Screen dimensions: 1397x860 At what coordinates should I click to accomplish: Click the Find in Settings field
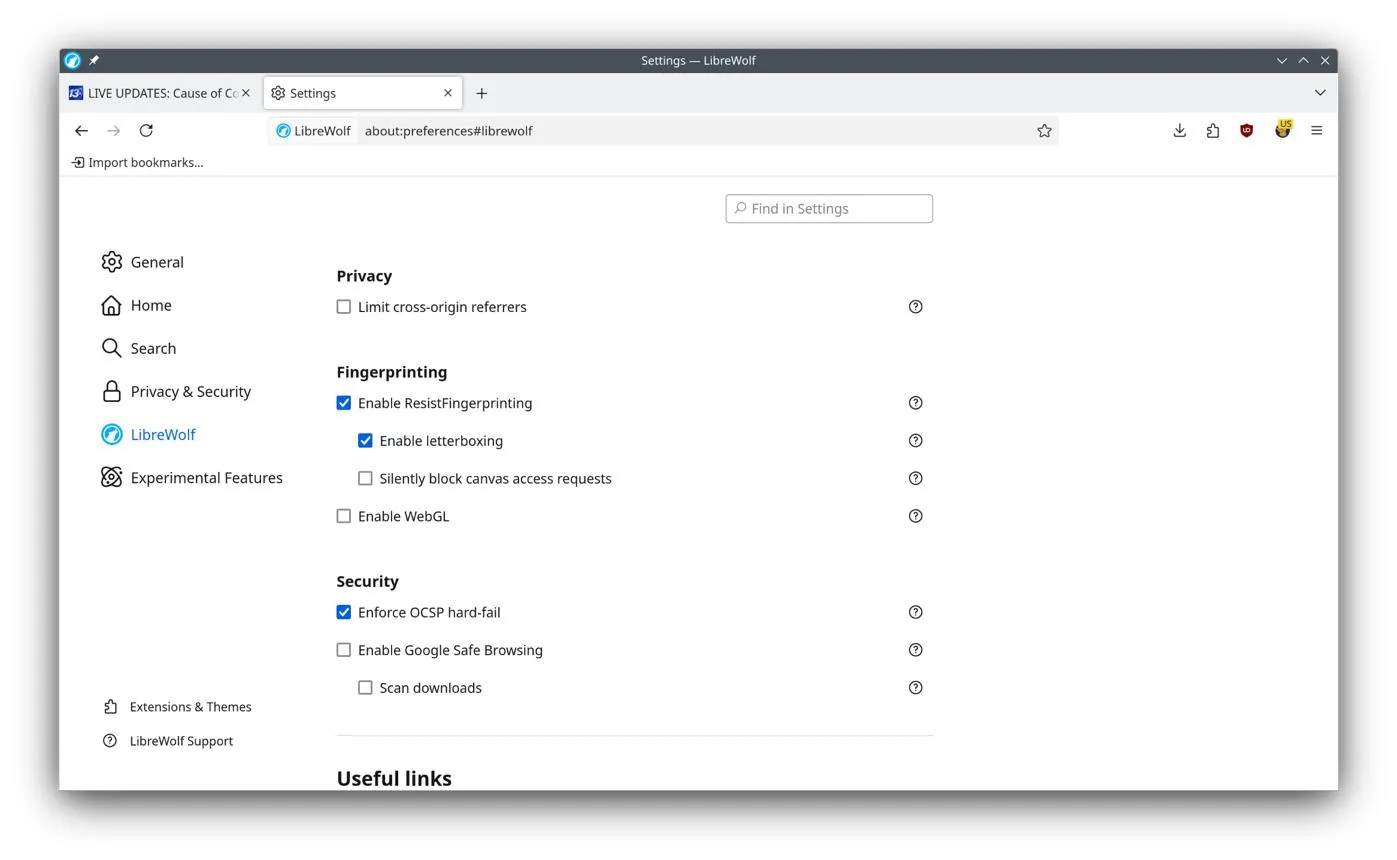[829, 209]
